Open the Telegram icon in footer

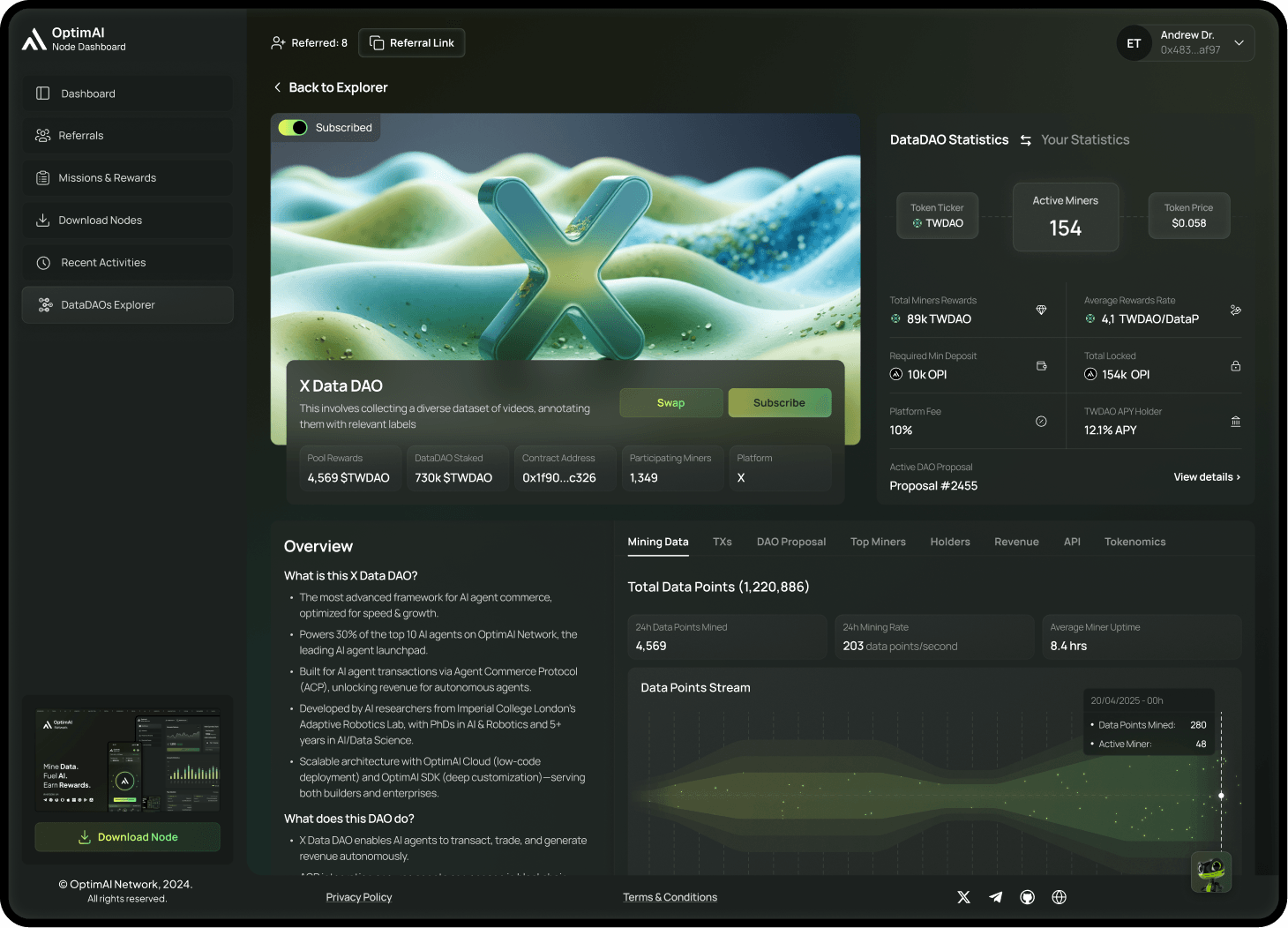point(995,897)
